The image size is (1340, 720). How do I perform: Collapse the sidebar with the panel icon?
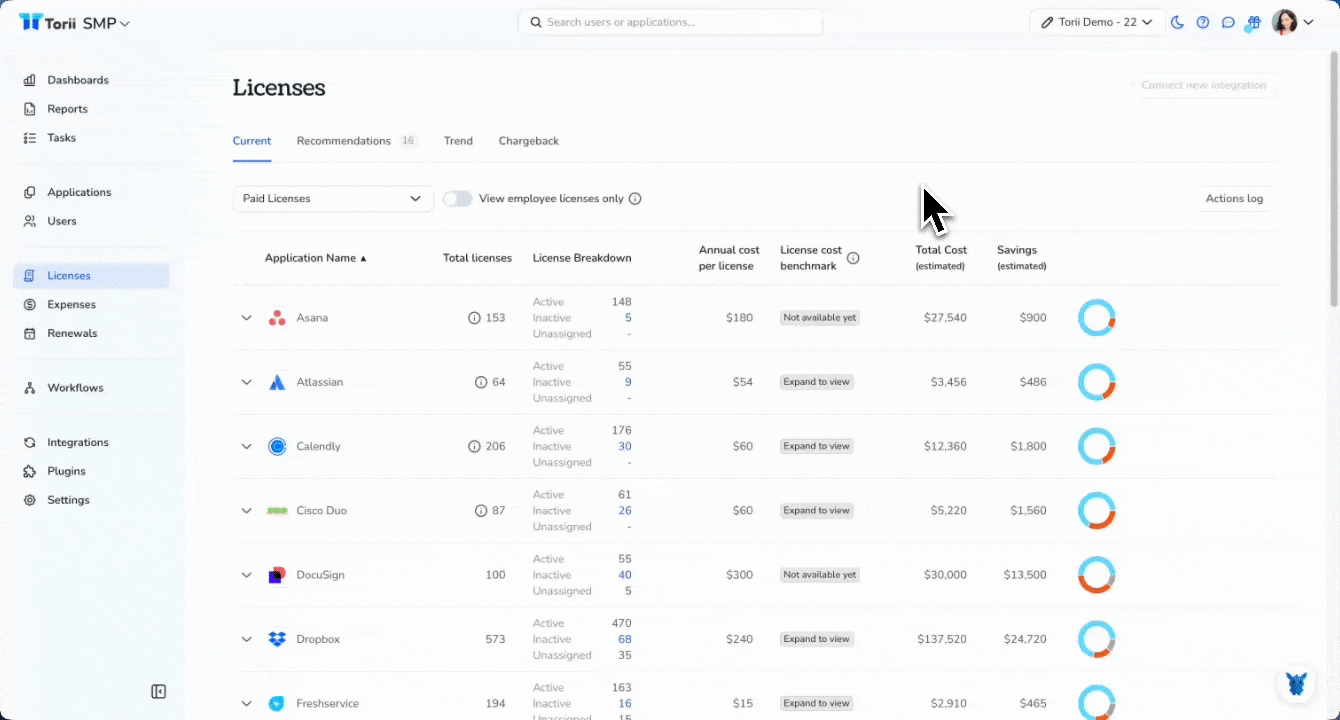coord(158,692)
